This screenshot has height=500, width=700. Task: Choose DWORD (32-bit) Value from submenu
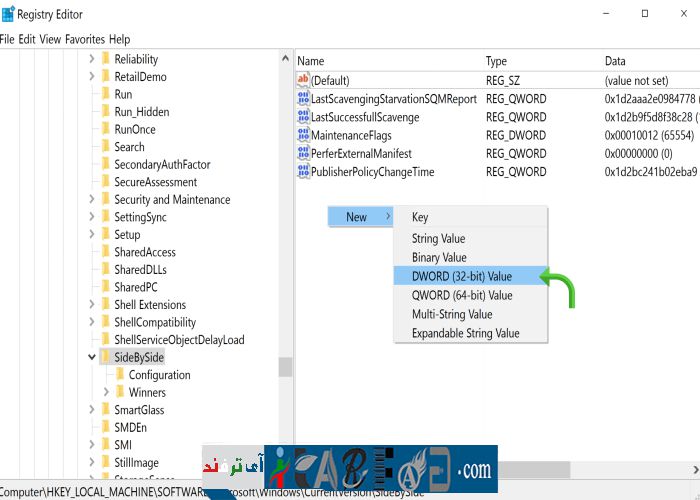tap(461, 276)
